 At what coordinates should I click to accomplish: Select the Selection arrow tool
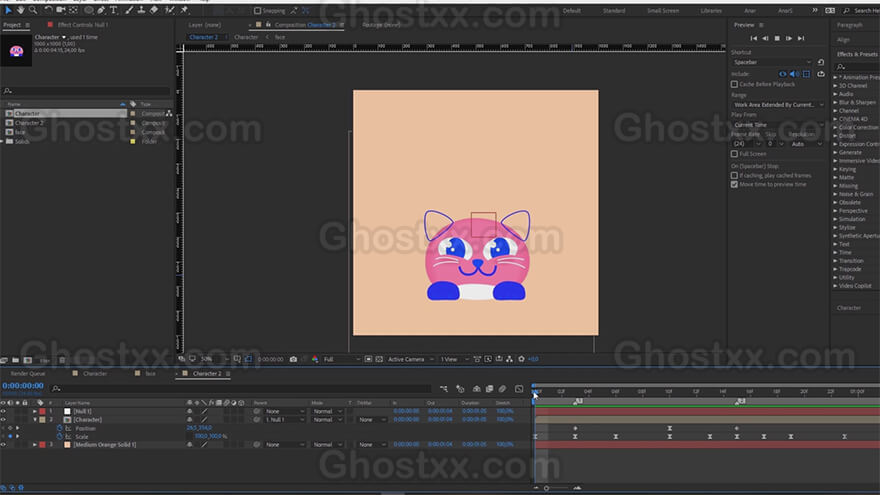[8, 10]
